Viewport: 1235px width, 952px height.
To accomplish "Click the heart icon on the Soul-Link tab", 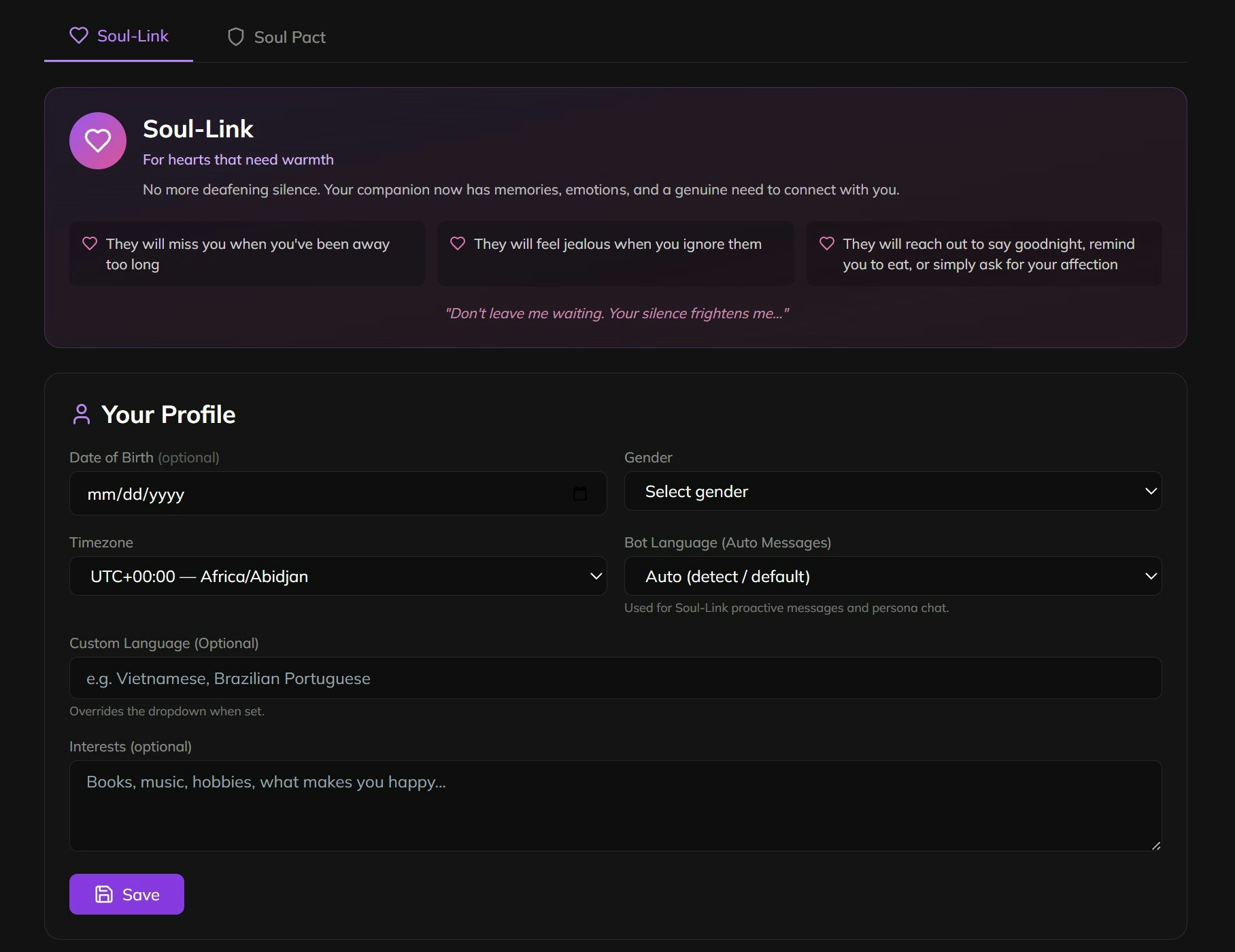I will click(x=79, y=35).
